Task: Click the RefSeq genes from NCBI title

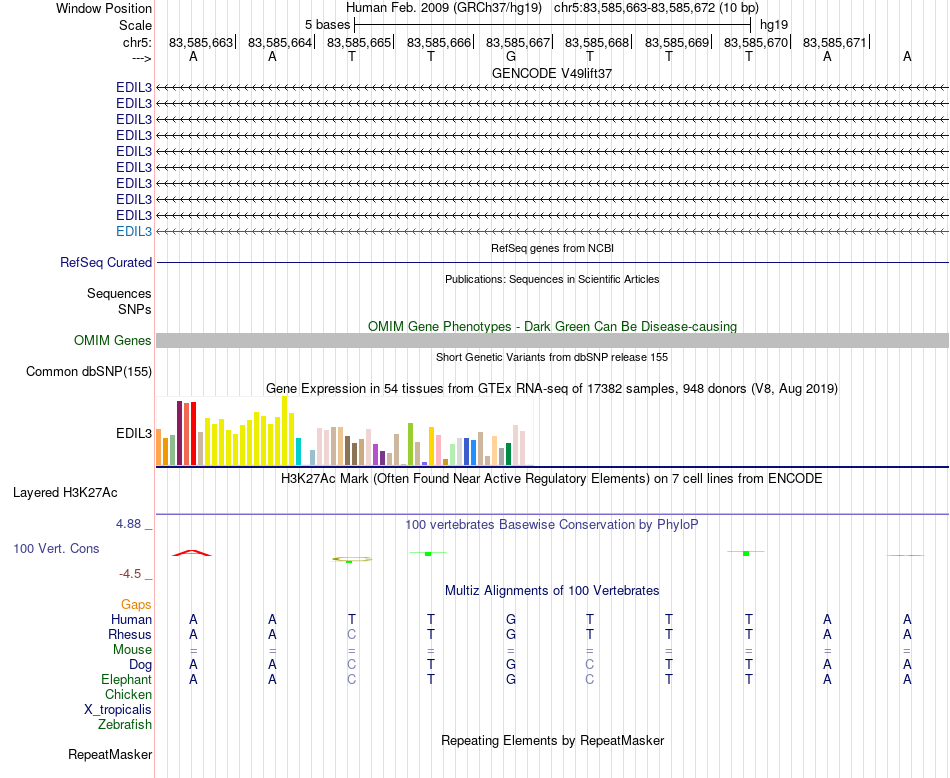Action: point(552,248)
